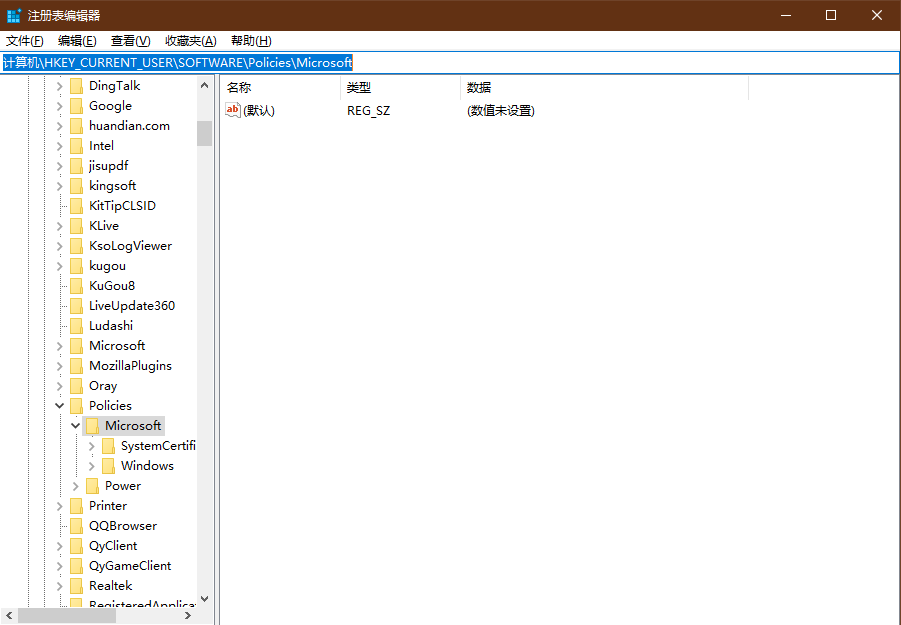This screenshot has height=625, width=901.
Task: Click the tree vertical scrollbar thumb
Action: point(205,133)
